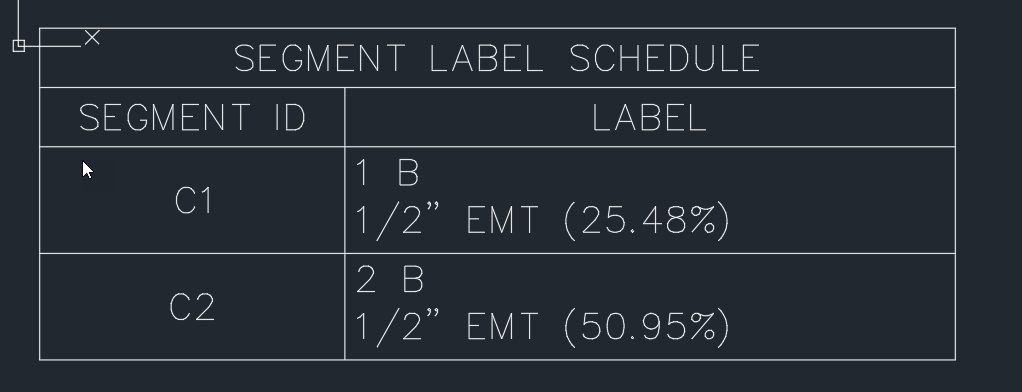This screenshot has width=1022, height=392.
Task: Click the X axis marker icon
Action: point(93,38)
